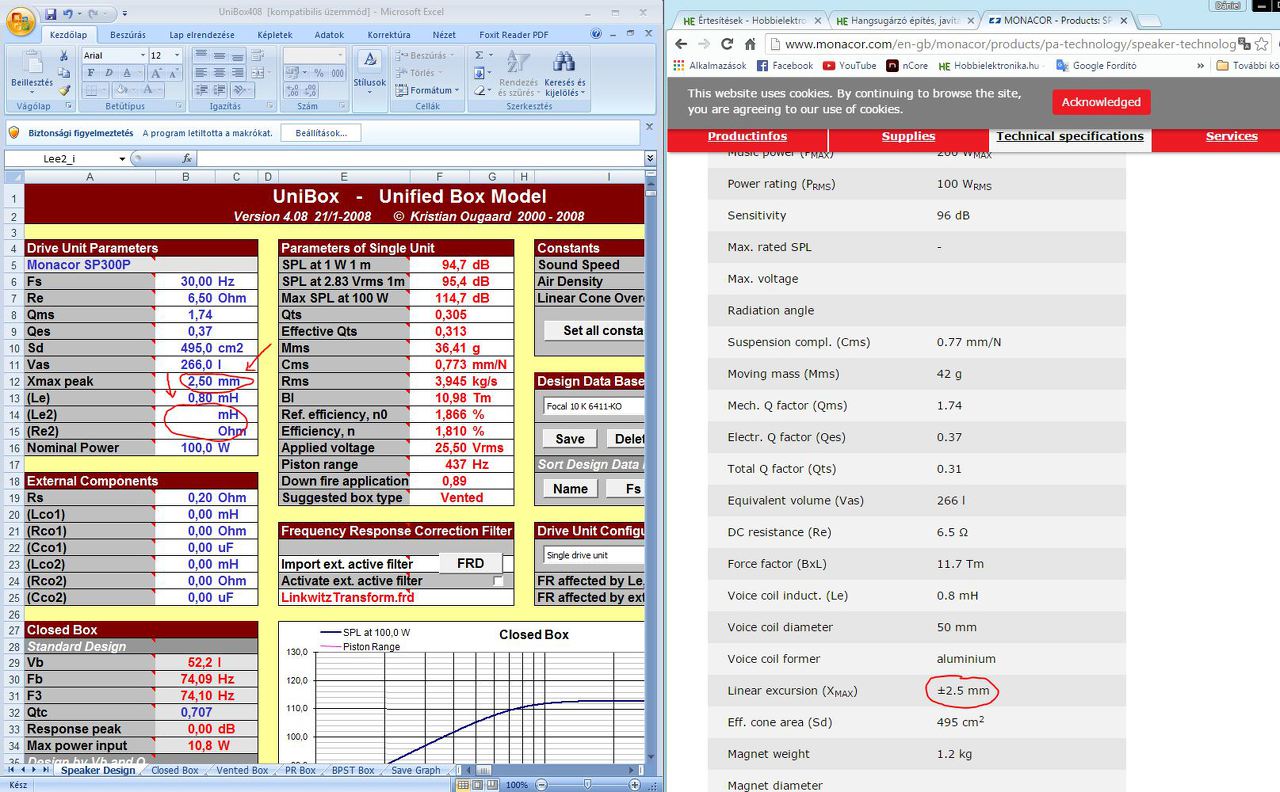Bookmark this page with the star icon
The width and height of the screenshot is (1280, 792).
tap(1263, 44)
